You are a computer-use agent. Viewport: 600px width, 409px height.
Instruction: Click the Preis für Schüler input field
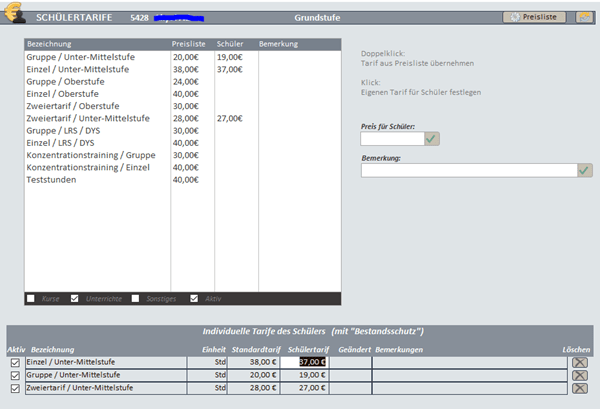[392, 139]
